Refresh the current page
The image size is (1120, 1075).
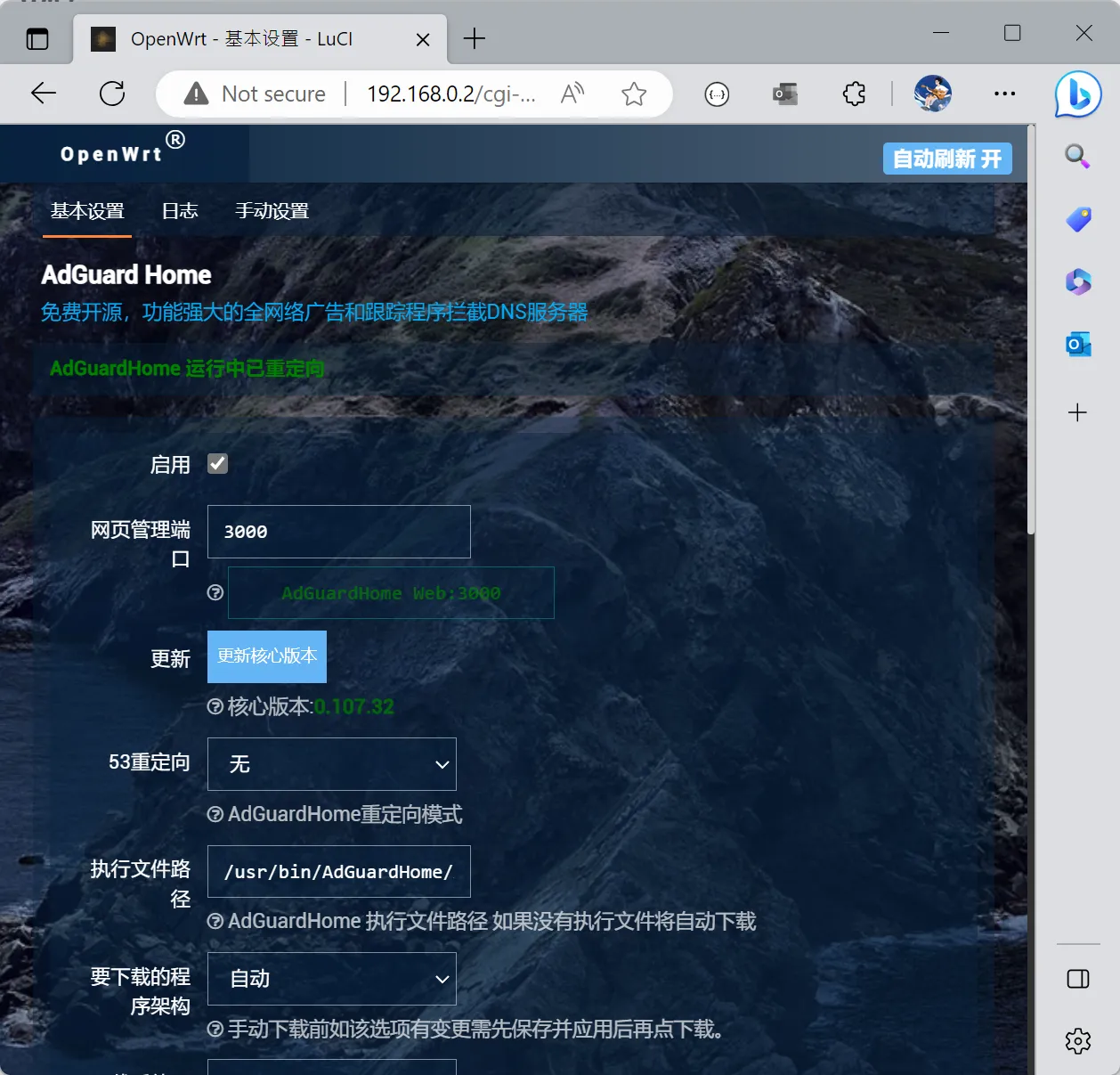click(x=112, y=94)
